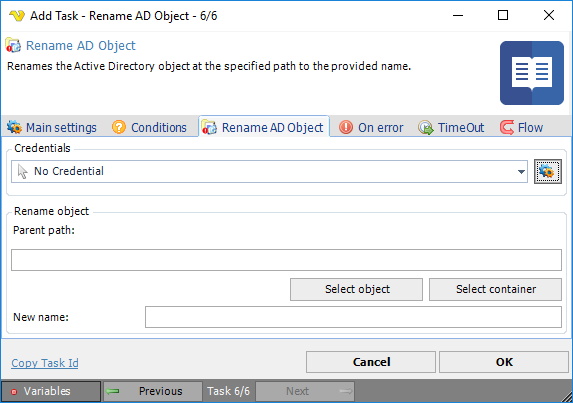
Task: Click the Select object button
Action: point(356,289)
